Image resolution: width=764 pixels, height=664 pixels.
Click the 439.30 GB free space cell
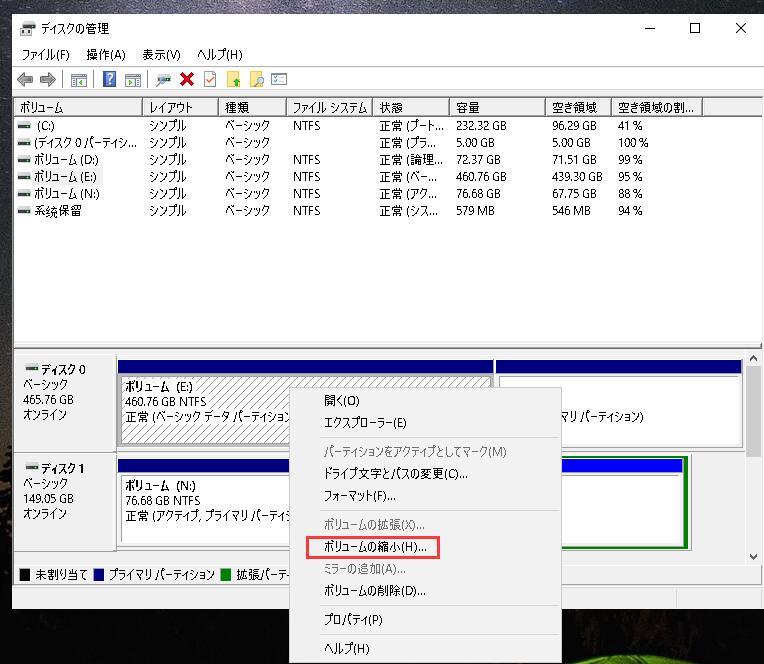click(x=577, y=176)
